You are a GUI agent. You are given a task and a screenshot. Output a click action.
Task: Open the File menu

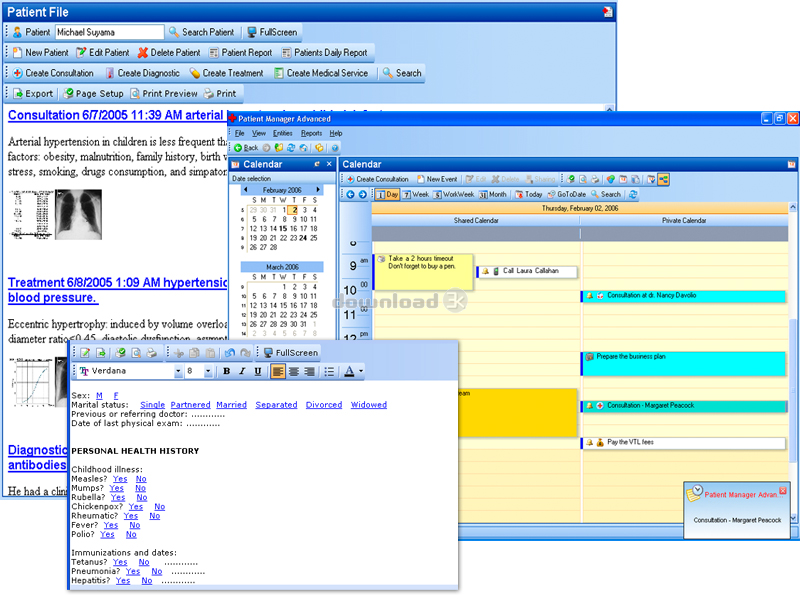tap(240, 133)
